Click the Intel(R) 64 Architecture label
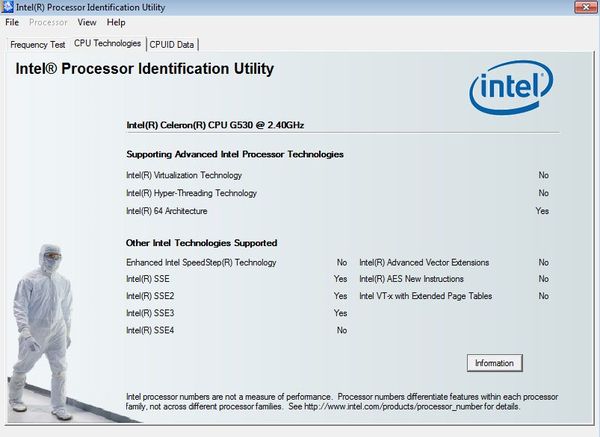This screenshot has width=600, height=437. pyautogui.click(x=166, y=211)
